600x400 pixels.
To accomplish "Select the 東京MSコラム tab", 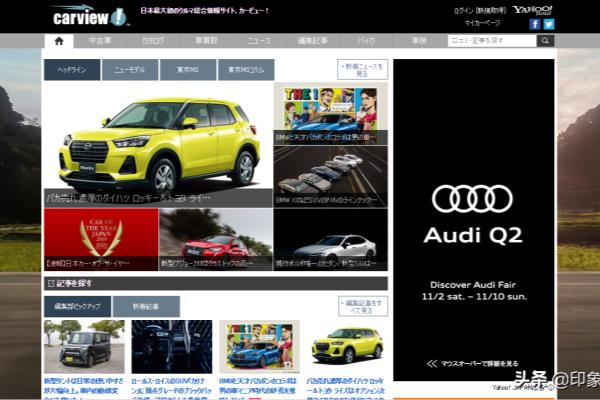I will [x=246, y=70].
